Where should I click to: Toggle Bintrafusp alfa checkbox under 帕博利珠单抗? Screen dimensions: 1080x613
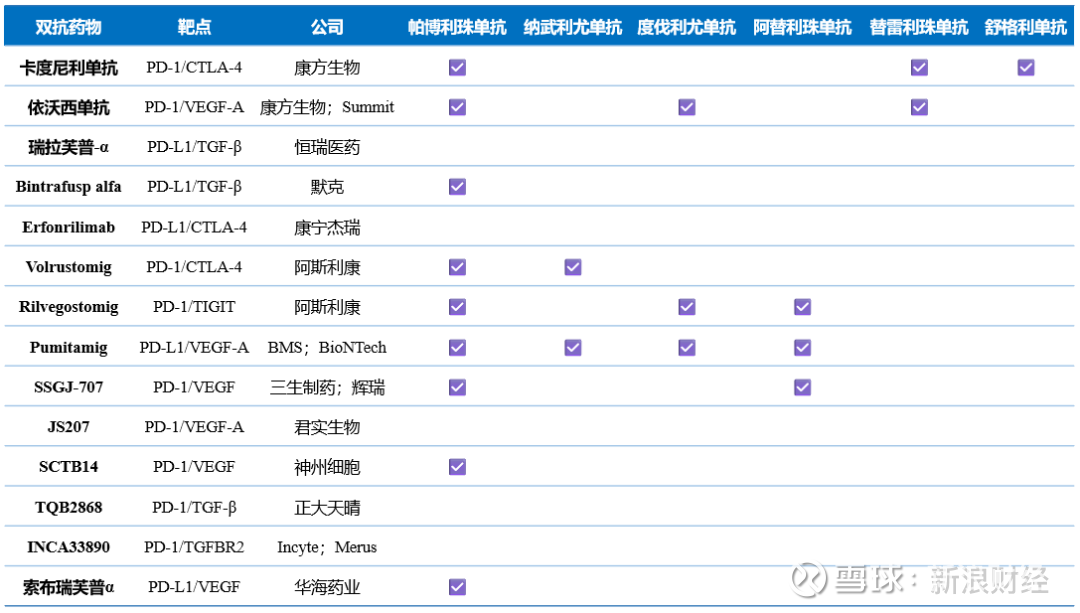[x=457, y=187]
